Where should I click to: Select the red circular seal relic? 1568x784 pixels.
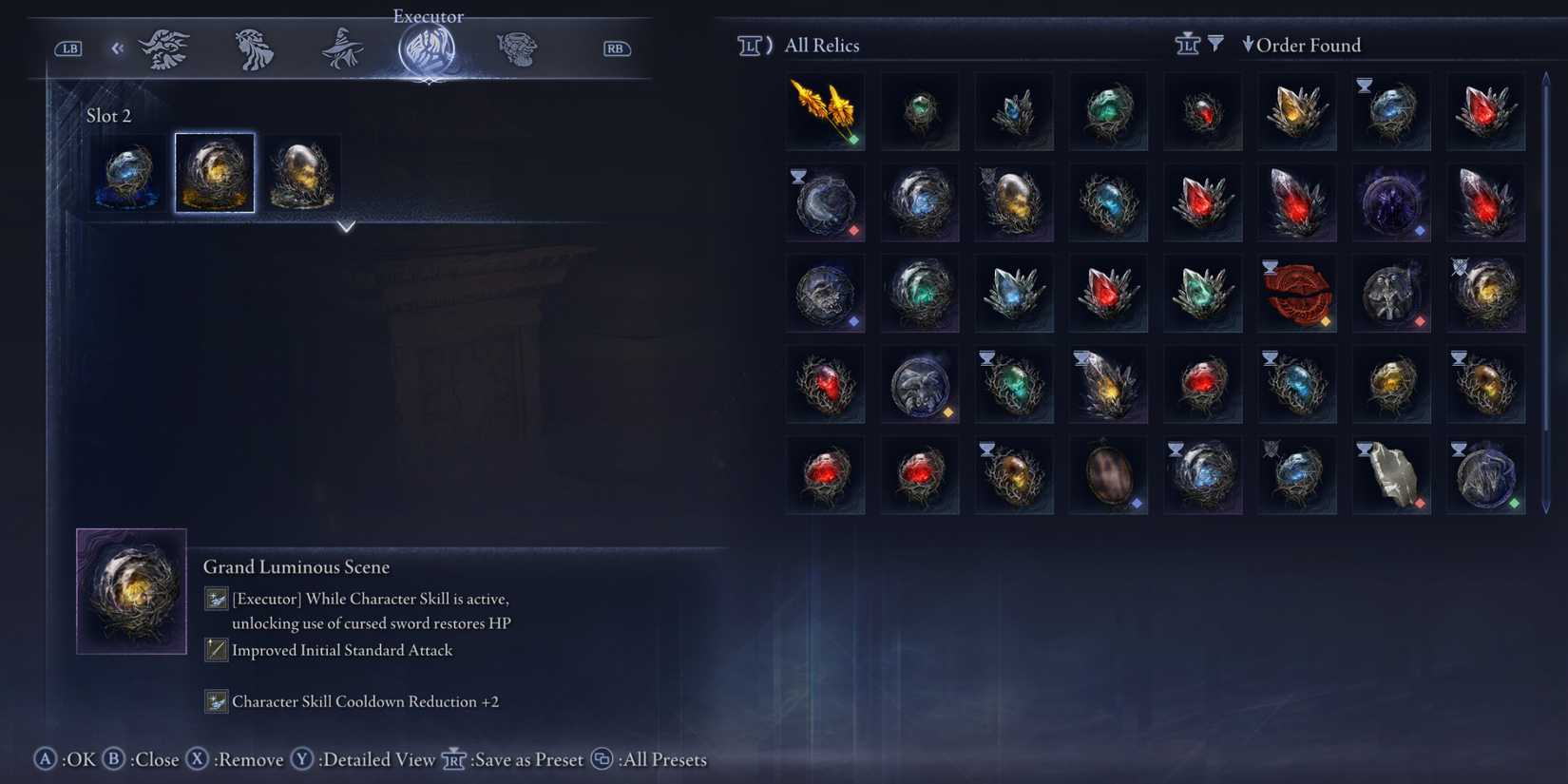[x=1297, y=294]
